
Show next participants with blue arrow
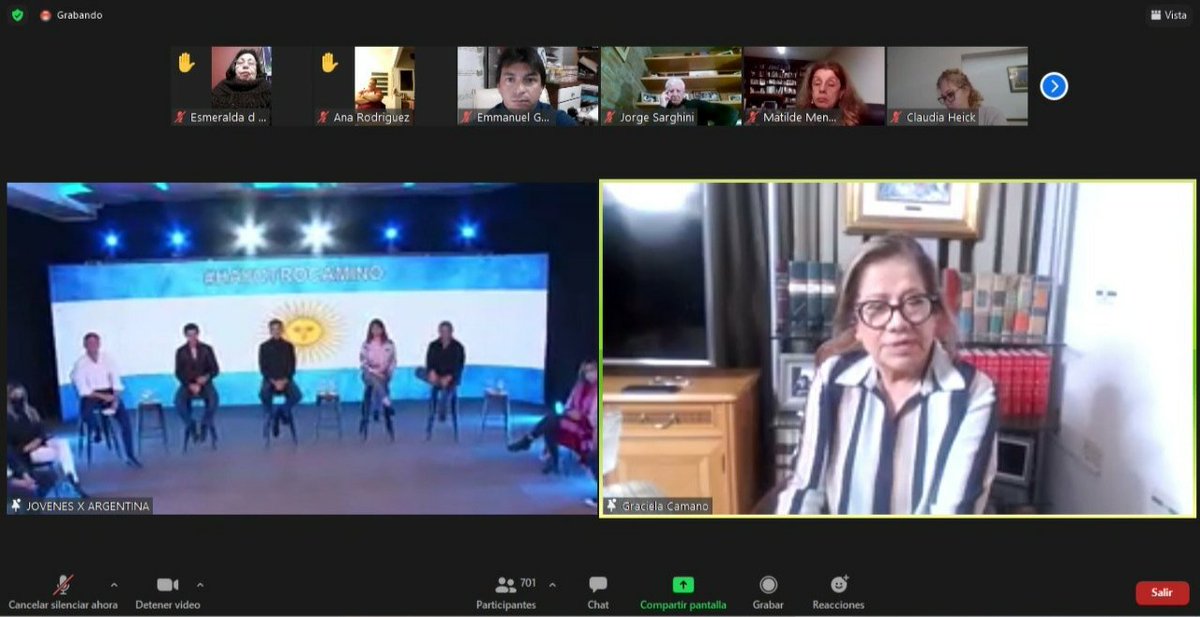(1054, 86)
